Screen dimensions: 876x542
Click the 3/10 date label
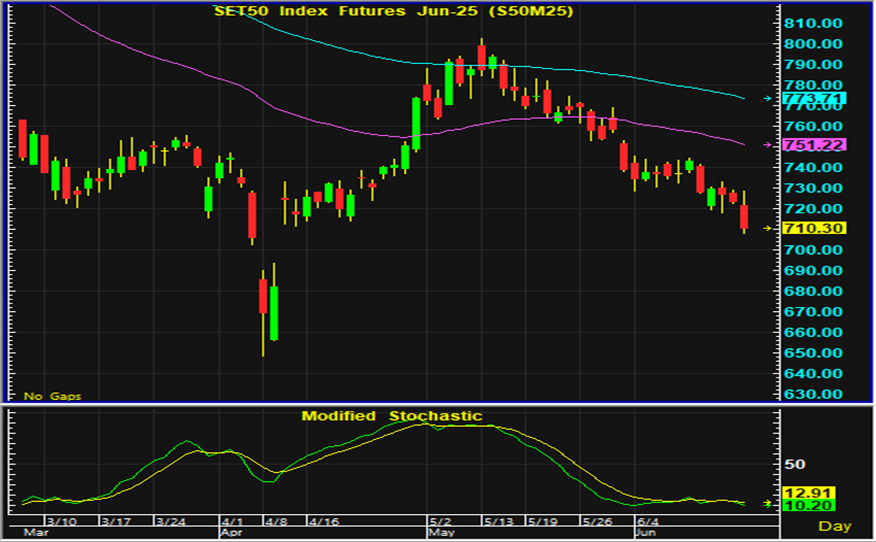pos(61,522)
